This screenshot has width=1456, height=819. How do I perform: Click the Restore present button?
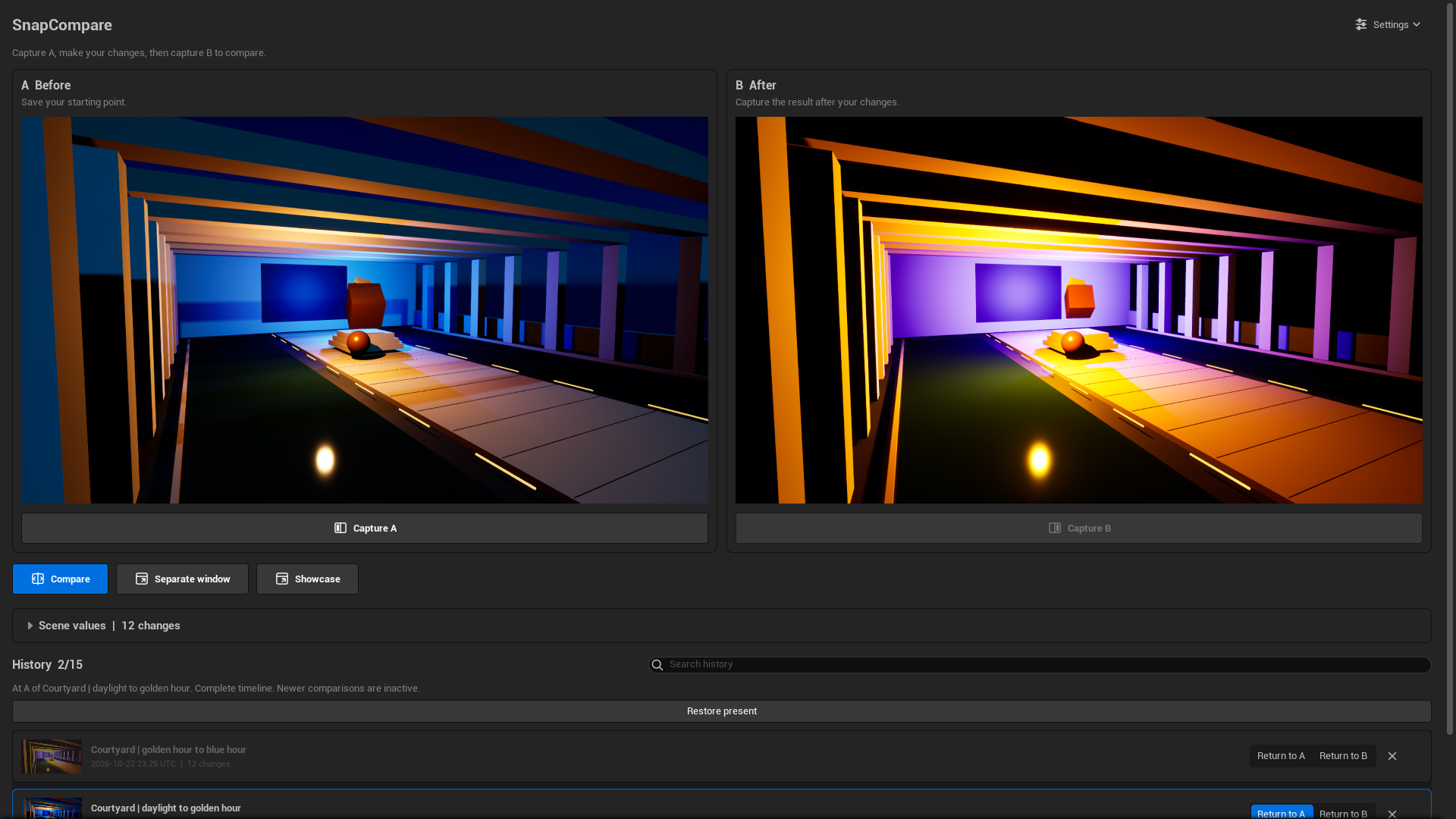pos(722,711)
